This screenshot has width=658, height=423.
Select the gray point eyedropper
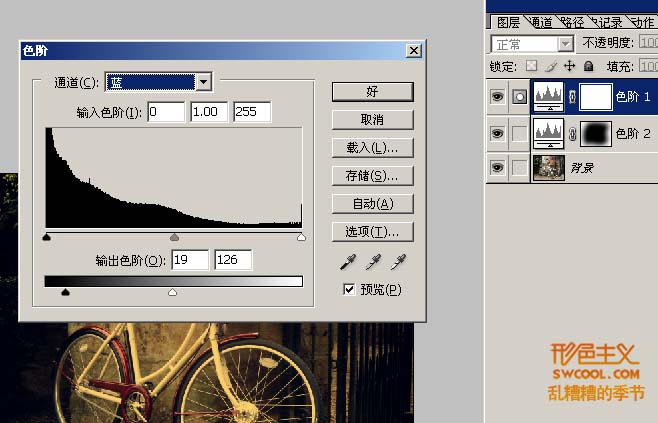(x=373, y=262)
